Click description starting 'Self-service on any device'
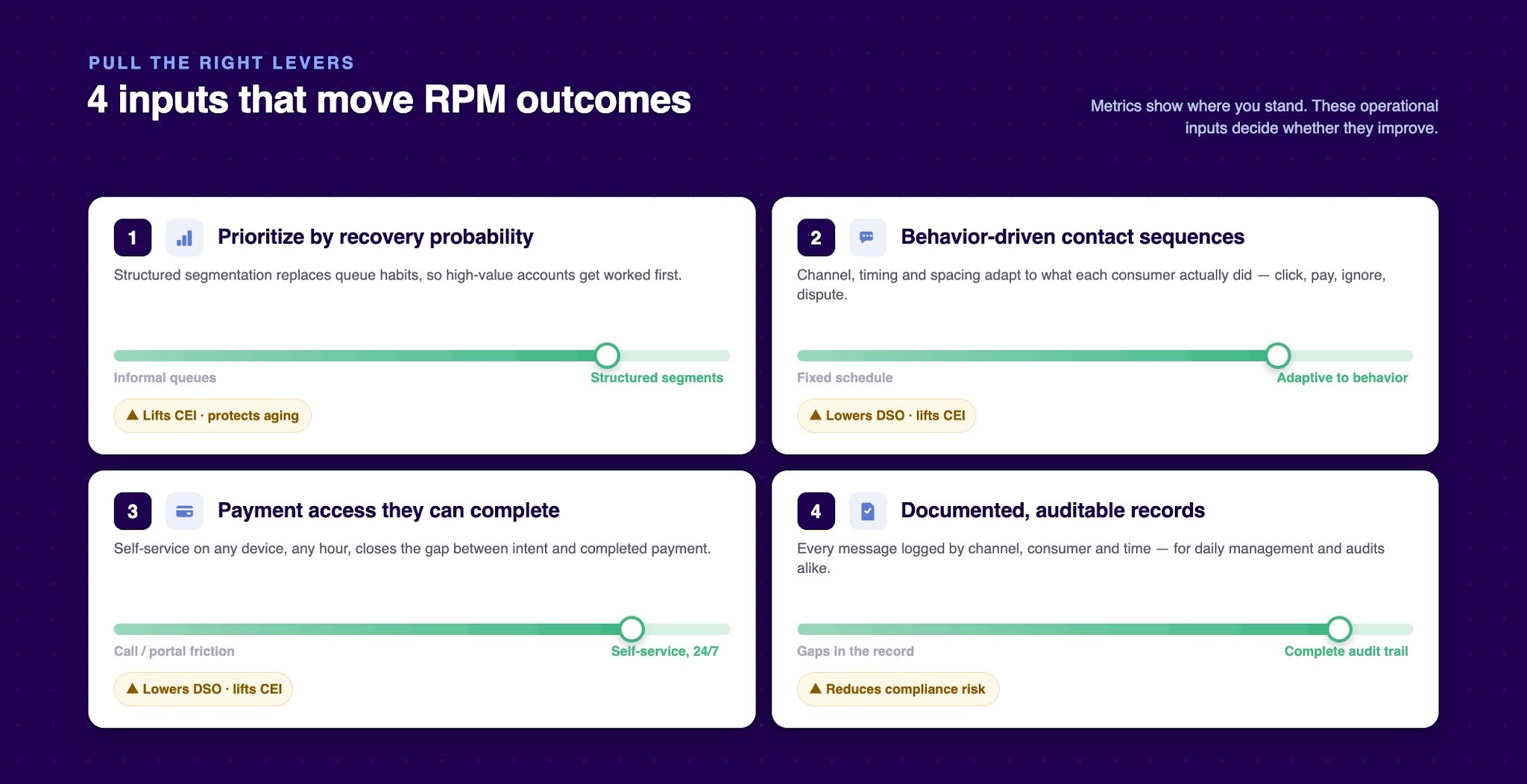 (412, 549)
